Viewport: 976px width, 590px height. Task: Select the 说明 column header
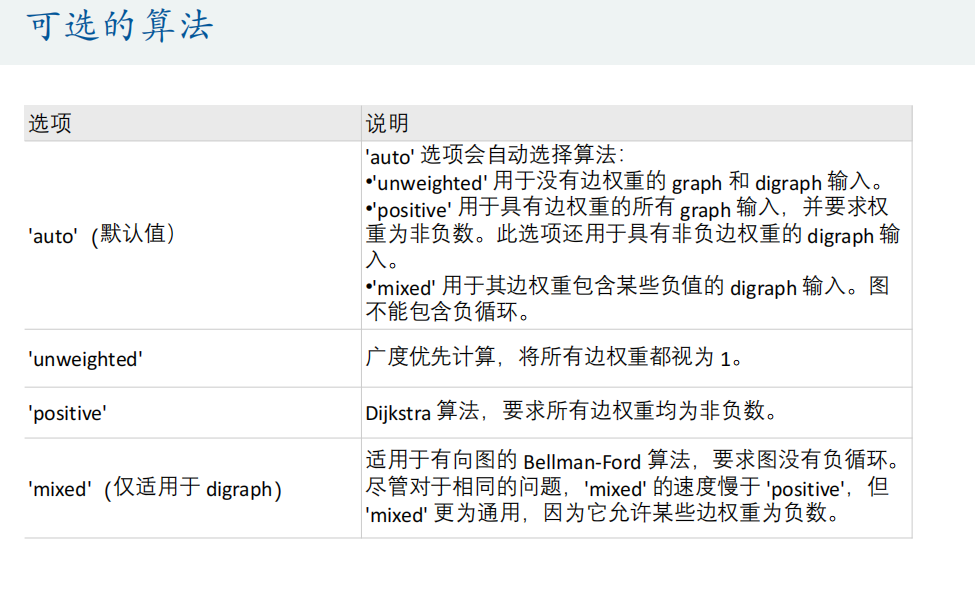click(x=387, y=124)
